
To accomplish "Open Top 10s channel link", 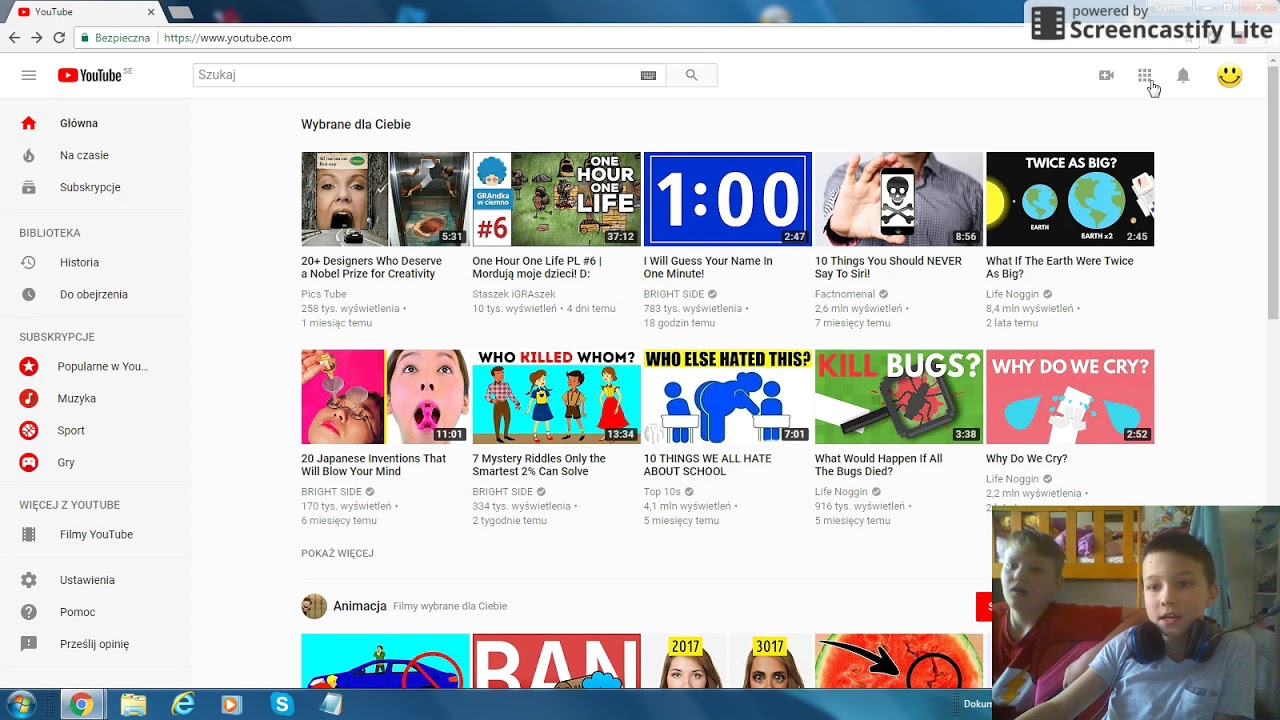I will pyautogui.click(x=662, y=492).
